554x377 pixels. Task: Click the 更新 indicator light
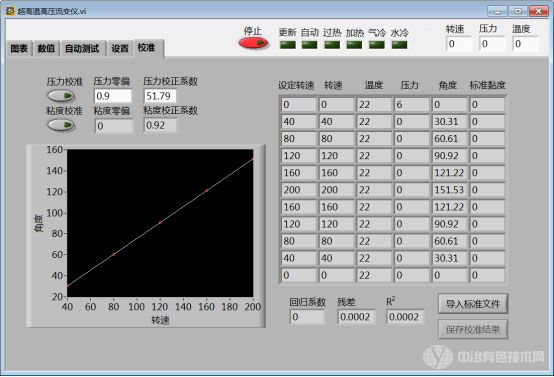(x=288, y=45)
